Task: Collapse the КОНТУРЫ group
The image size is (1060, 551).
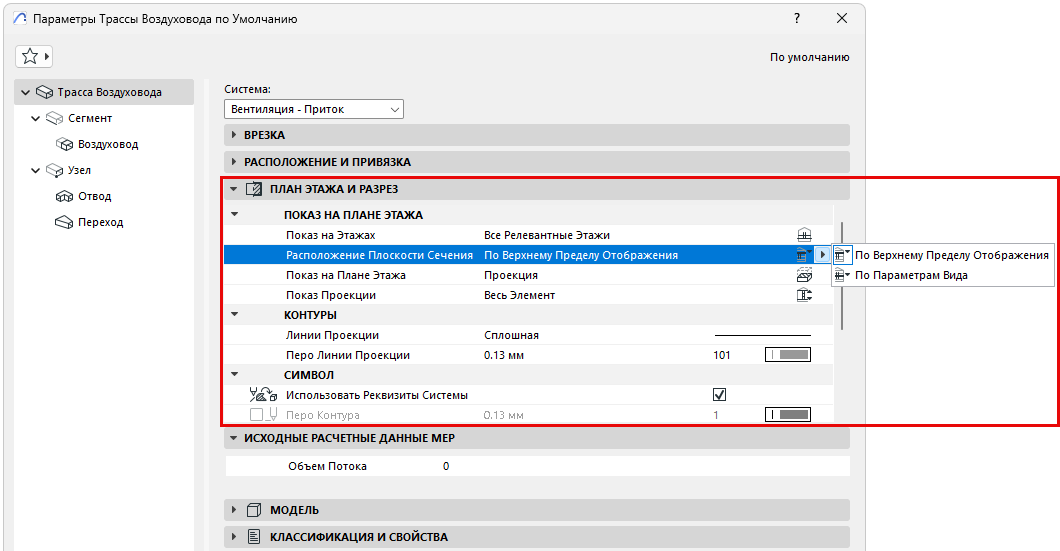Action: (235, 314)
